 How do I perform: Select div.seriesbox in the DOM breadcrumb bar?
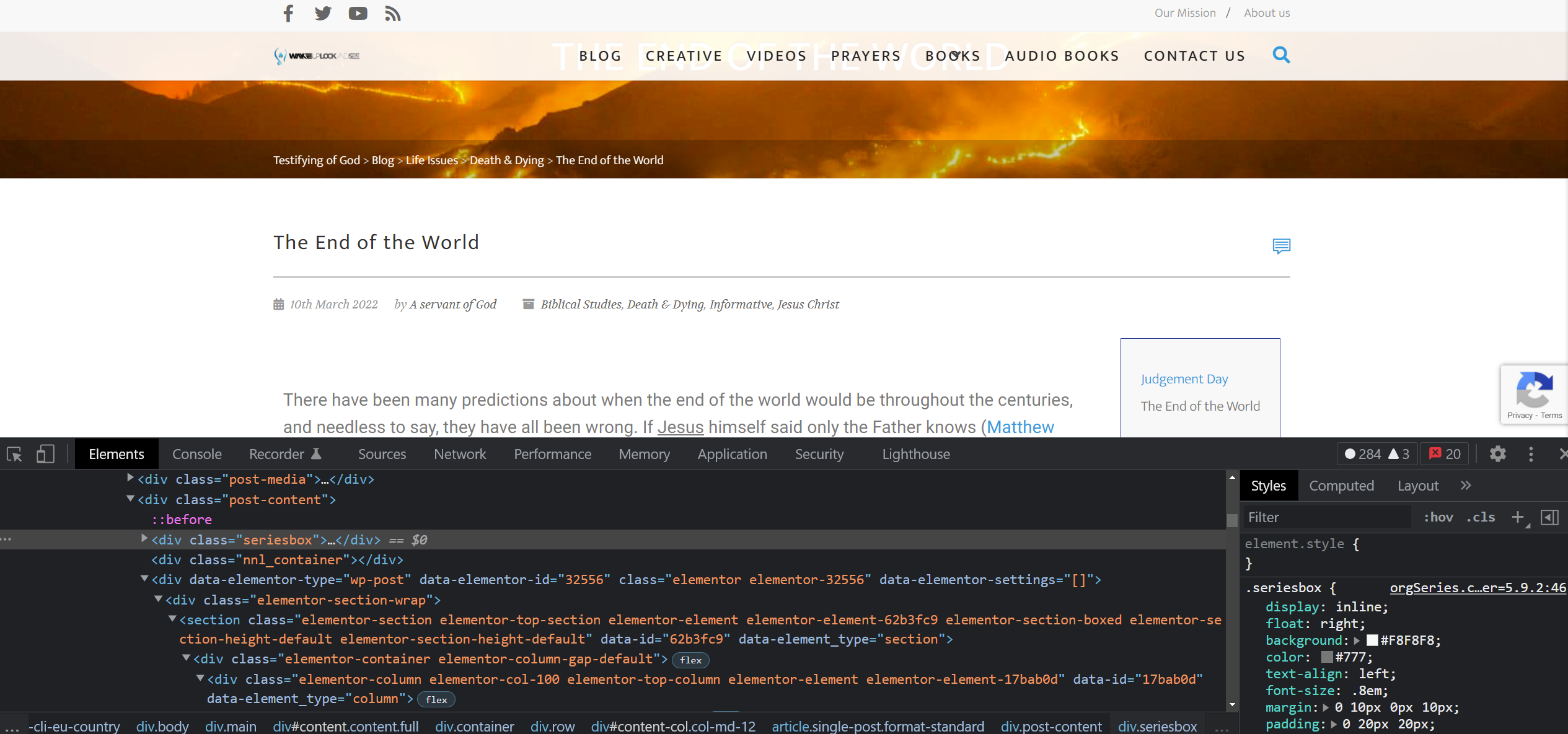click(1158, 726)
